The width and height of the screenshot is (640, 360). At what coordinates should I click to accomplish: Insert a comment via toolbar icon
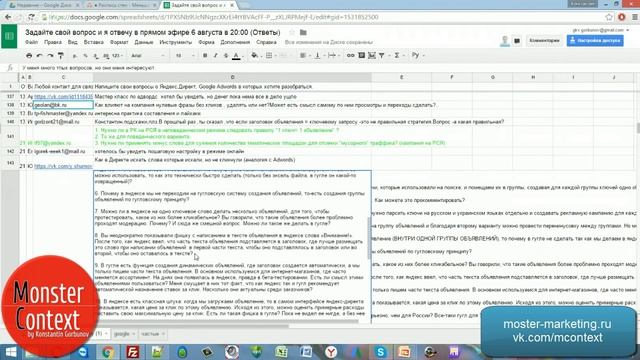coord(361,56)
